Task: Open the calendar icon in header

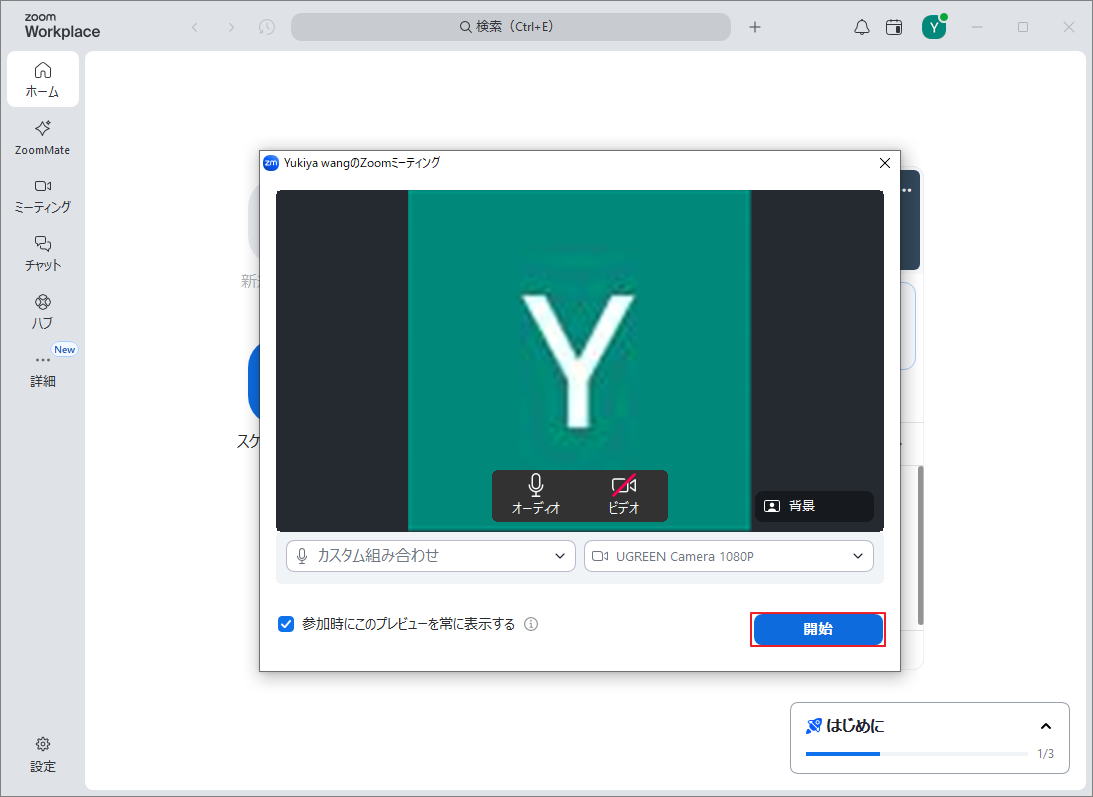Action: [x=894, y=27]
